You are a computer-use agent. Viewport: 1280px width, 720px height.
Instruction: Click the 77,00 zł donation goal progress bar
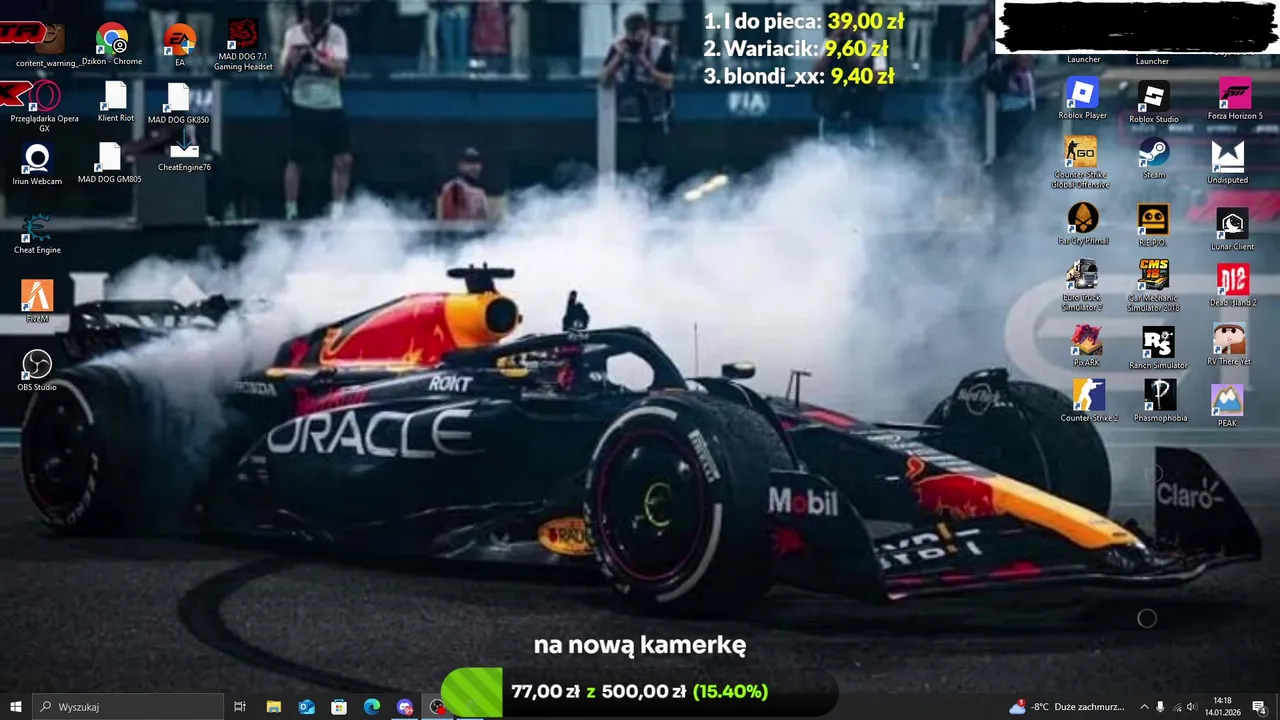pyautogui.click(x=638, y=692)
